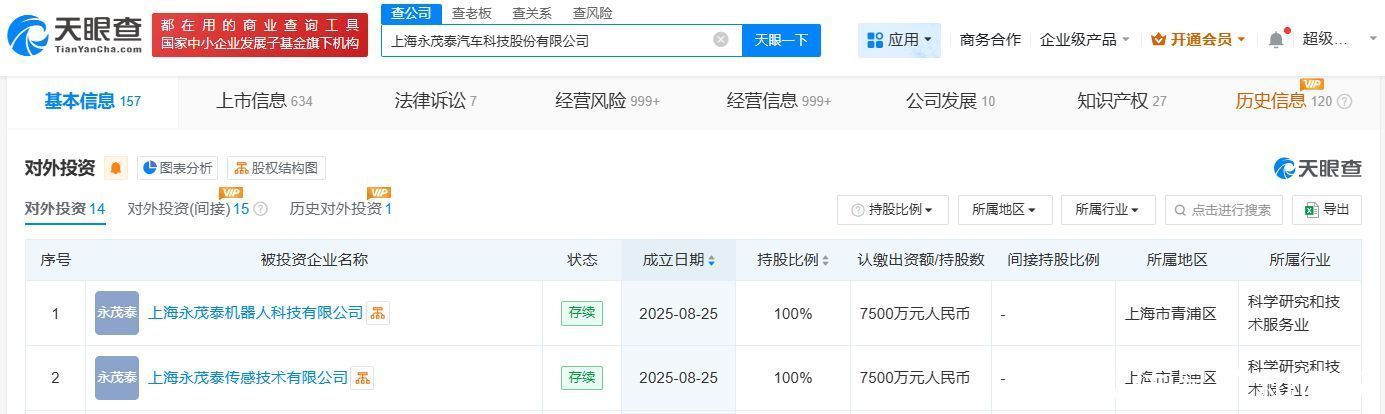Switch to 查老板 search tab
This screenshot has width=1385, height=414.
pos(471,13)
